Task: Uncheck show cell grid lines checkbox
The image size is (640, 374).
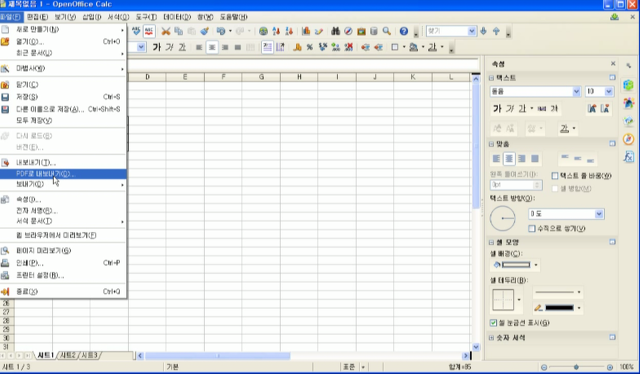Action: pyautogui.click(x=493, y=323)
